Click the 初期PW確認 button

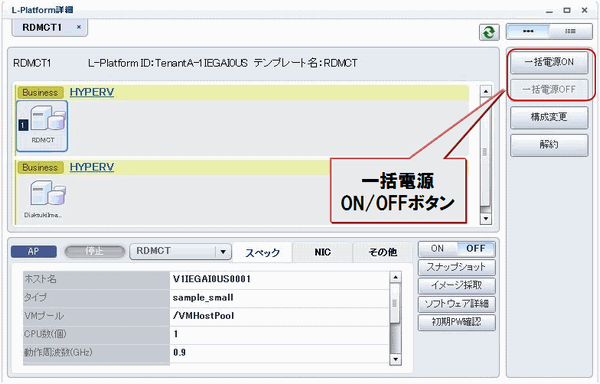coord(457,322)
